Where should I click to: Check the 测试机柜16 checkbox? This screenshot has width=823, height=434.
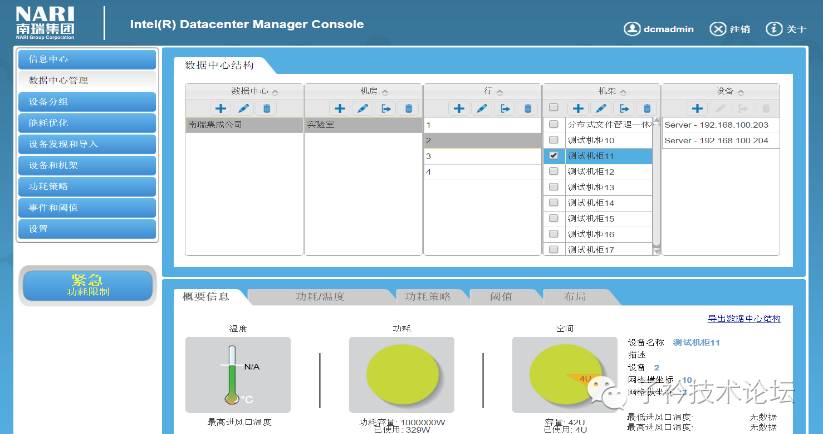pos(553,234)
